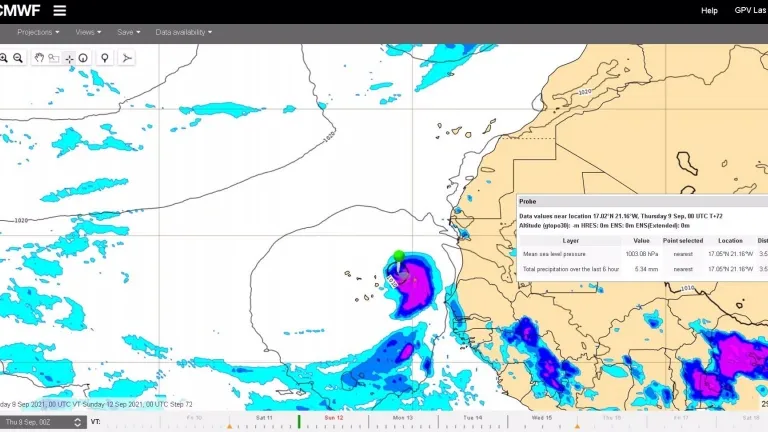Click the green probe marker on map
The width and height of the screenshot is (768, 432).
pyautogui.click(x=399, y=257)
